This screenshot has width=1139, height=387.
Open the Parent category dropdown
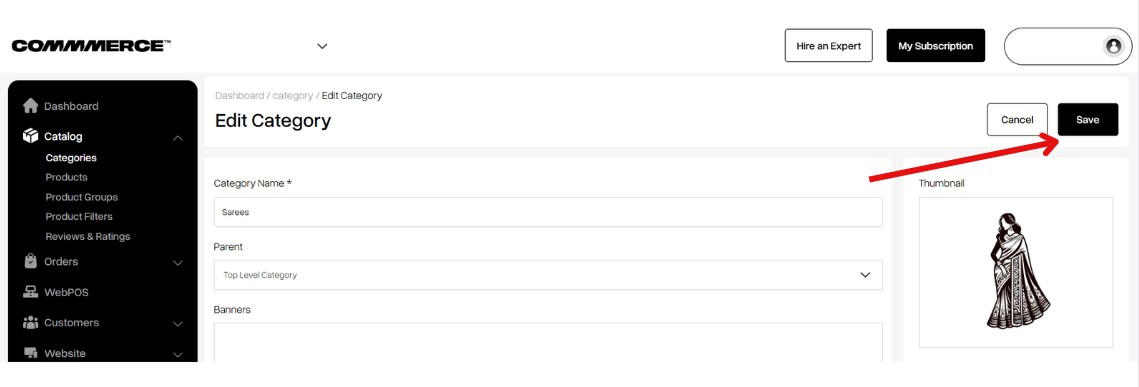click(548, 275)
